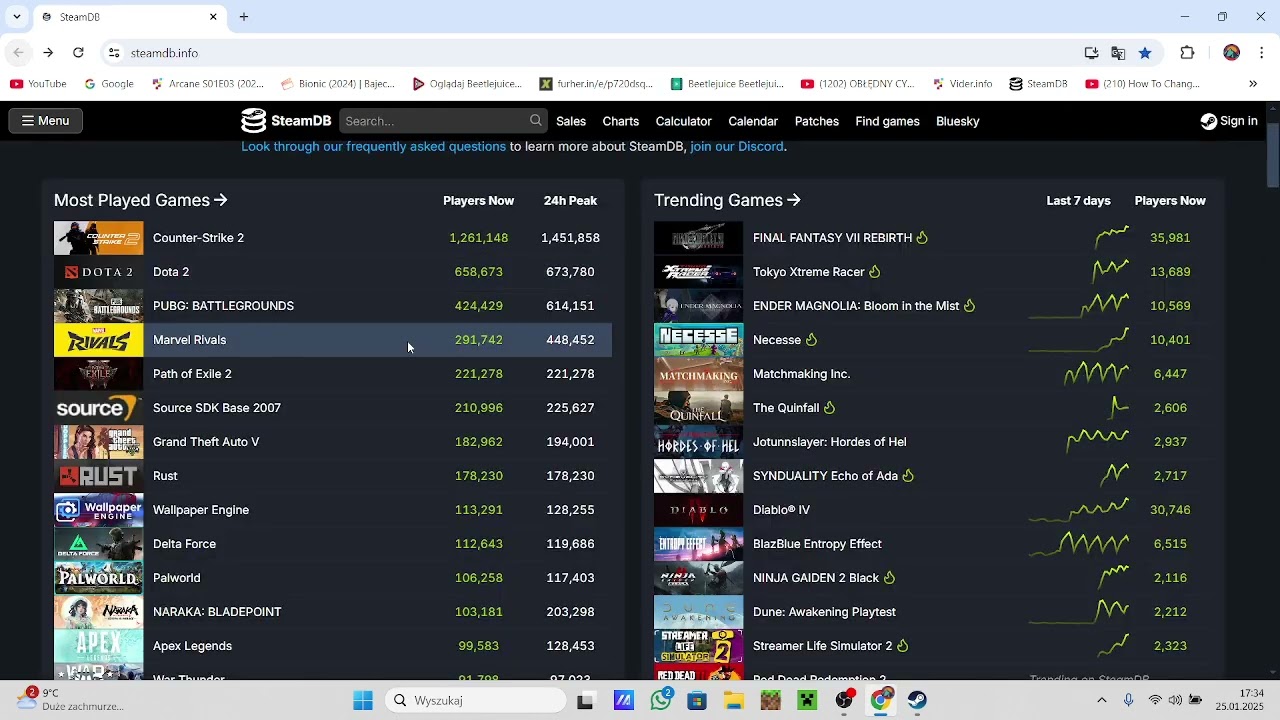
Task: Open the Bluesky link in navigation
Action: click(957, 121)
